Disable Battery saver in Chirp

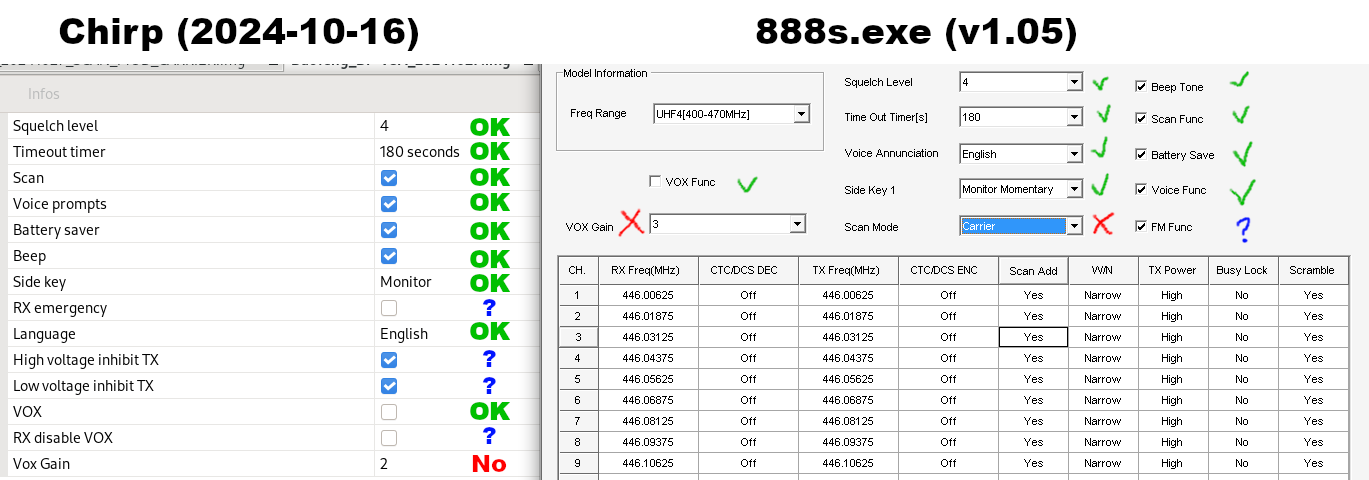click(x=389, y=230)
